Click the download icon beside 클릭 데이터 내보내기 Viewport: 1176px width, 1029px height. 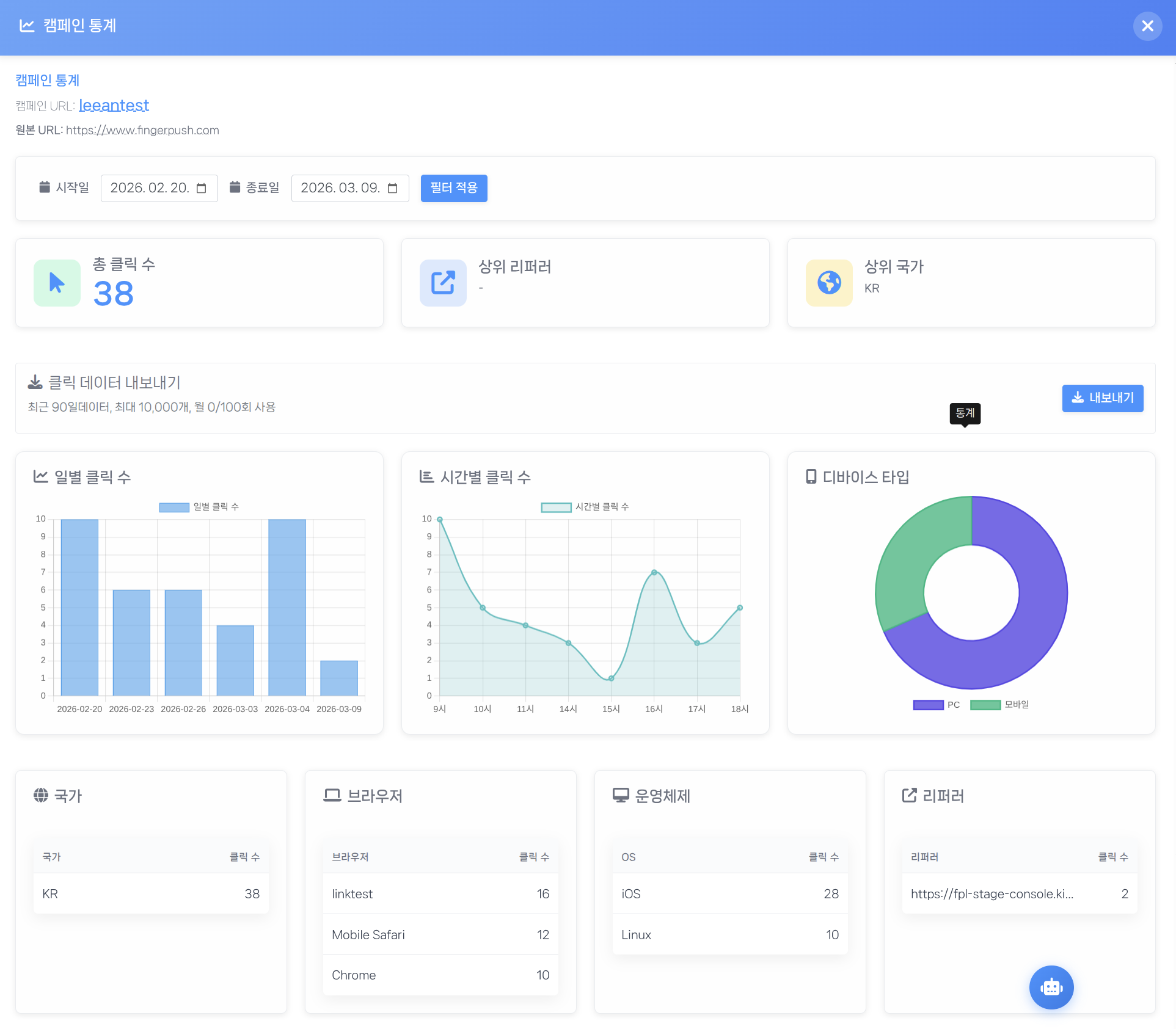point(35,382)
